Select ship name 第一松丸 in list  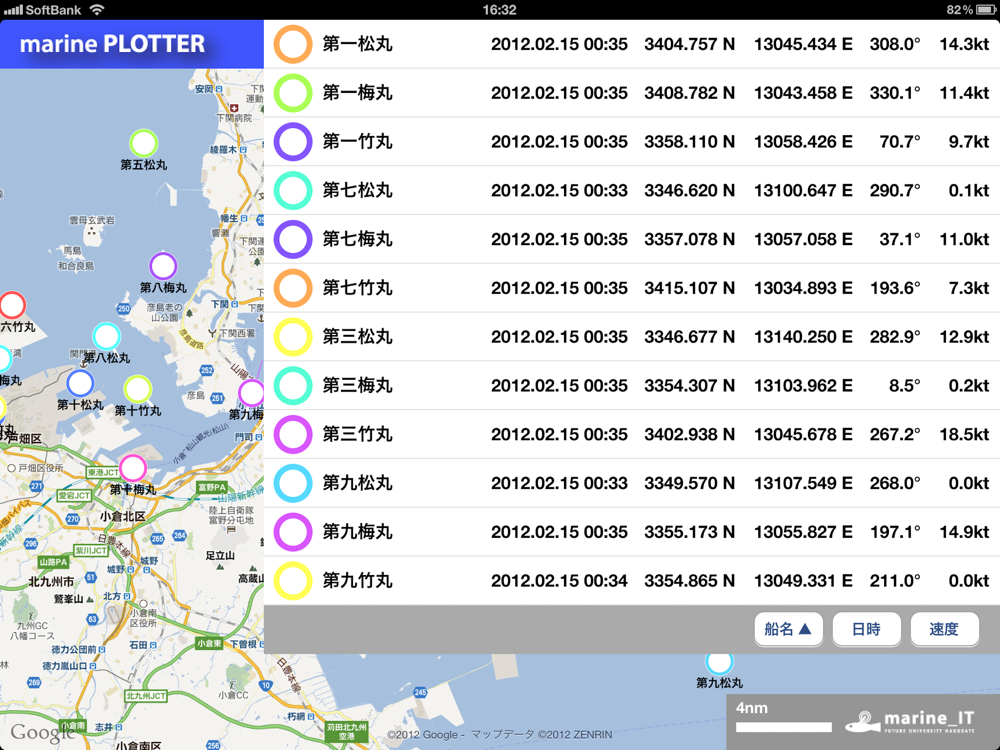(x=357, y=44)
